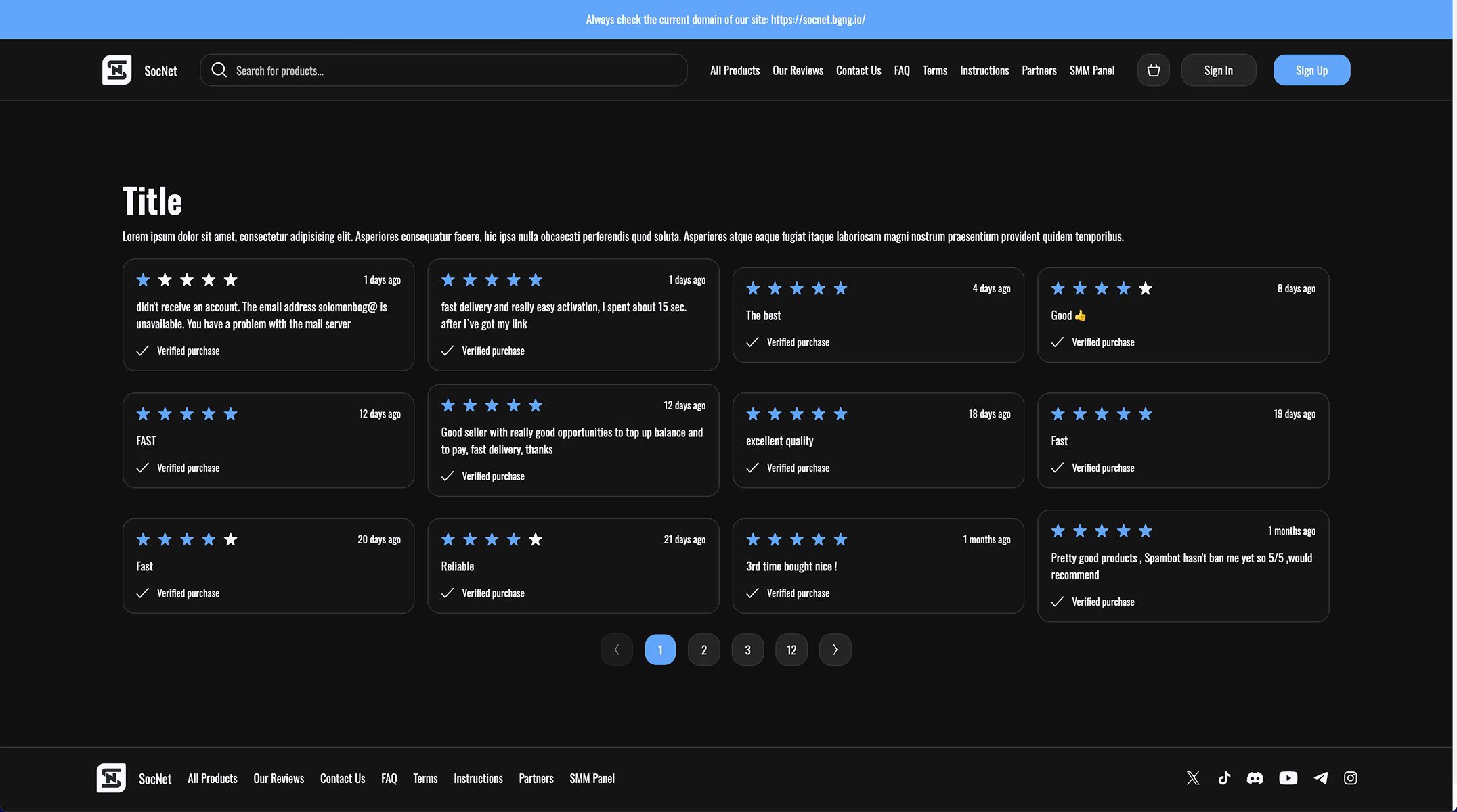Click the checkmark on 'excellent quality' review

click(752, 468)
